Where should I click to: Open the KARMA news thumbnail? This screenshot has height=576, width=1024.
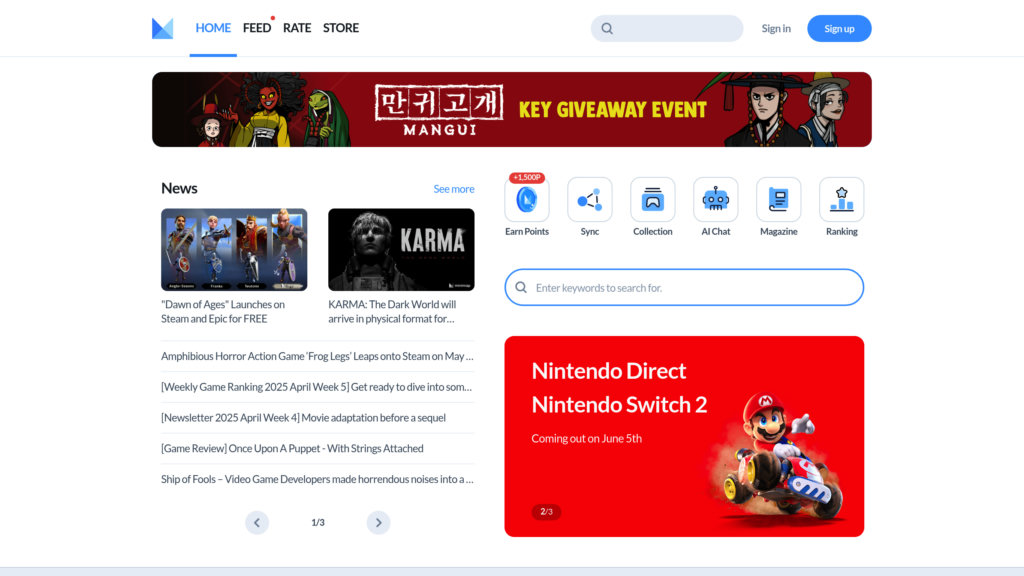point(402,249)
